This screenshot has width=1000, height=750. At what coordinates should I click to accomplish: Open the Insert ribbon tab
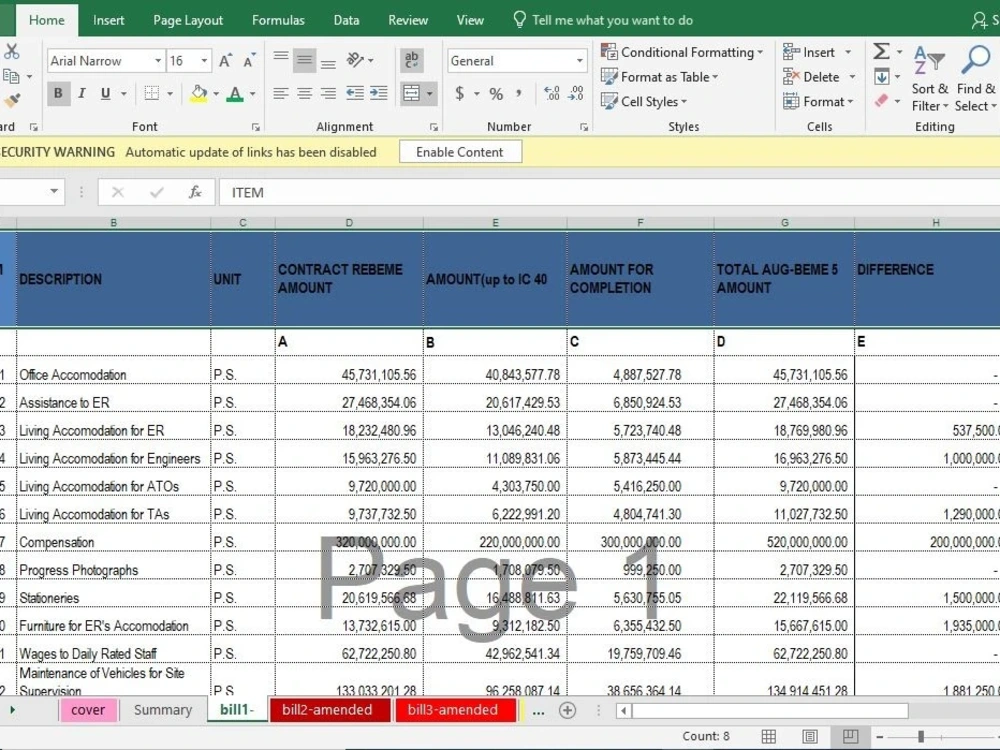coord(108,20)
